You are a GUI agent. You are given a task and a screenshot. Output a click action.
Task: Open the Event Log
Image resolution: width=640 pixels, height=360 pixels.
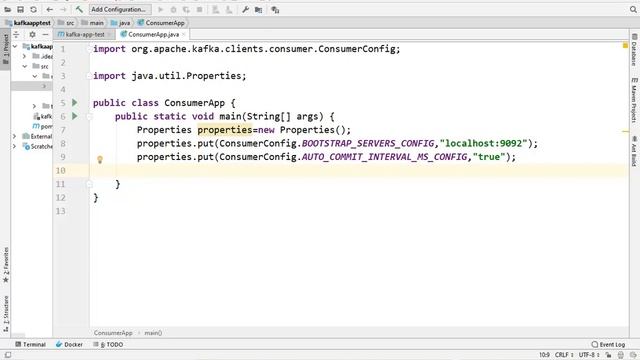click(x=608, y=344)
